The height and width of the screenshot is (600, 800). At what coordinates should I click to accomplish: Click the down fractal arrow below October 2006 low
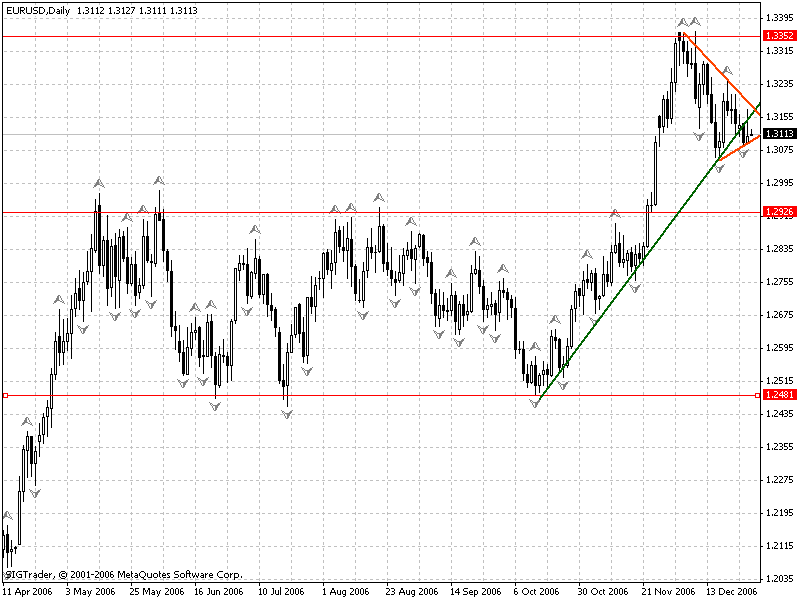(535, 403)
